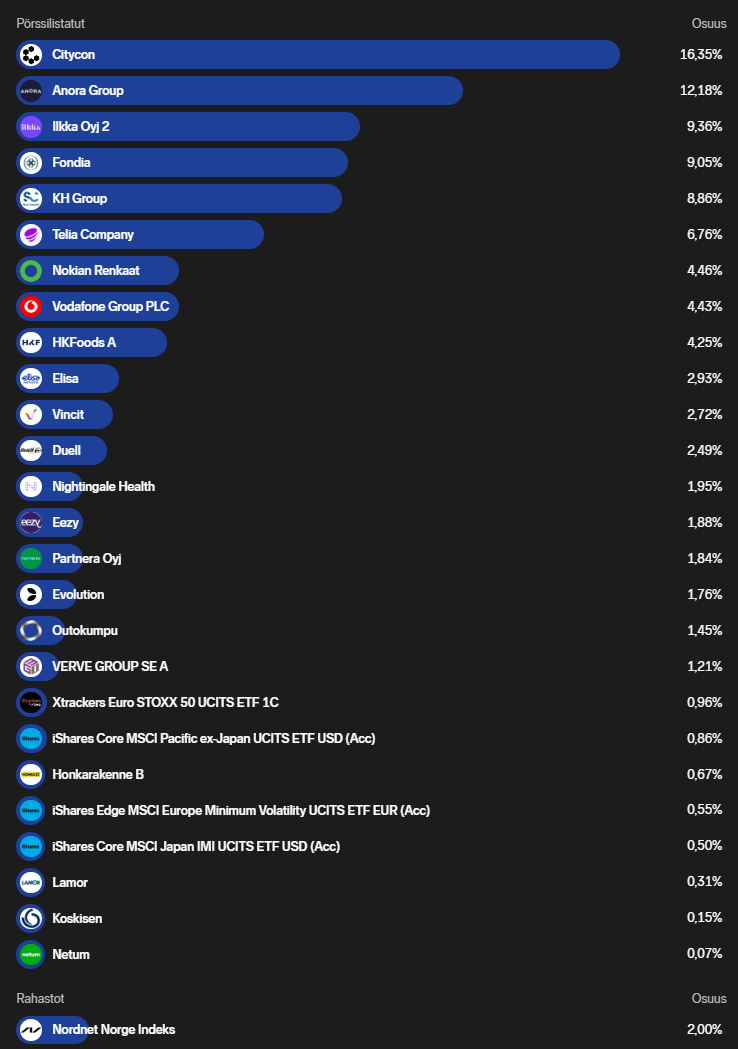Viewport: 738px width, 1049px height.
Task: Click the Koskisen logo icon
Action: click(31, 919)
